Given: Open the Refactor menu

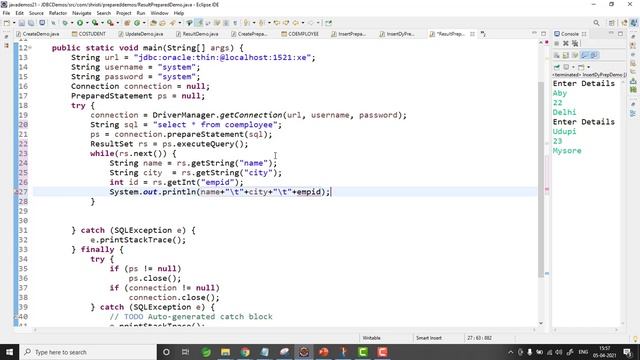Looking at the screenshot, I should pyautogui.click(x=58, y=13).
